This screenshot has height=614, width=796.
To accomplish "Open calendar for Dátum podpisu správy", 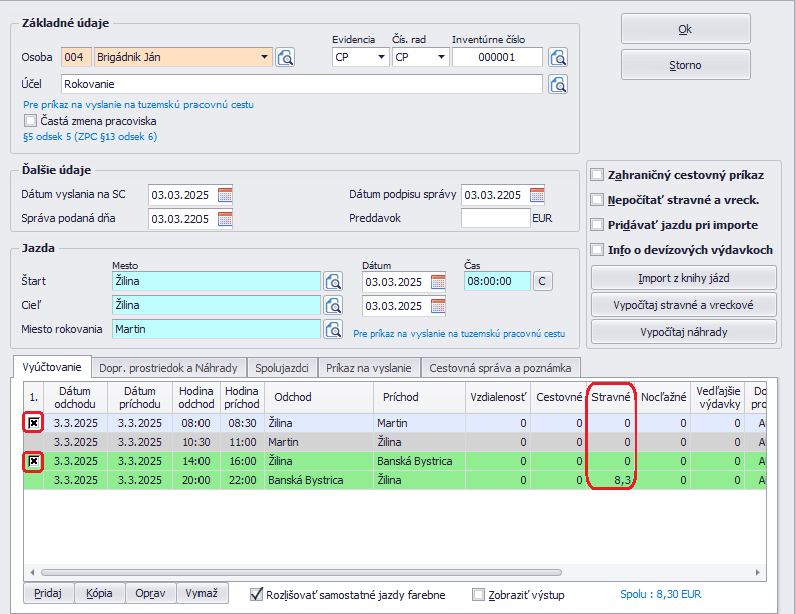I will coord(537,194).
